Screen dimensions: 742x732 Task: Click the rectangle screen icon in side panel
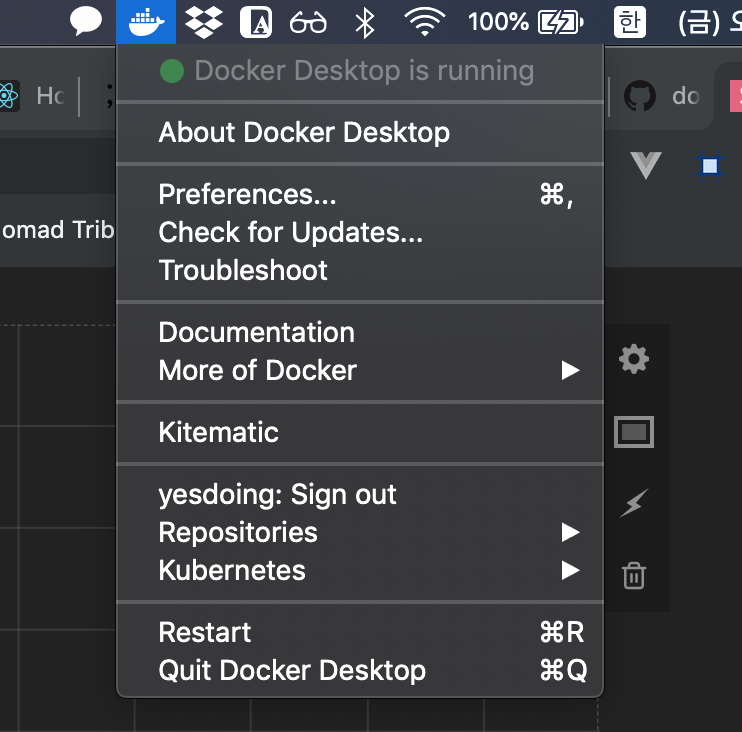pyautogui.click(x=634, y=432)
